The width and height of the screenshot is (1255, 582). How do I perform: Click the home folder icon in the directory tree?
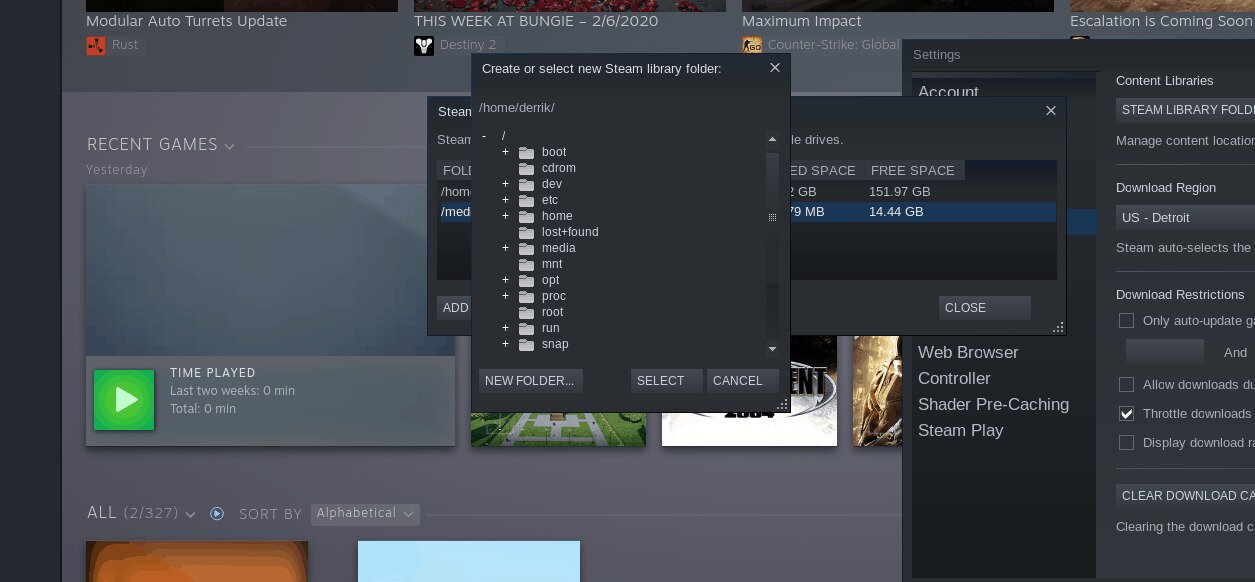click(527, 215)
